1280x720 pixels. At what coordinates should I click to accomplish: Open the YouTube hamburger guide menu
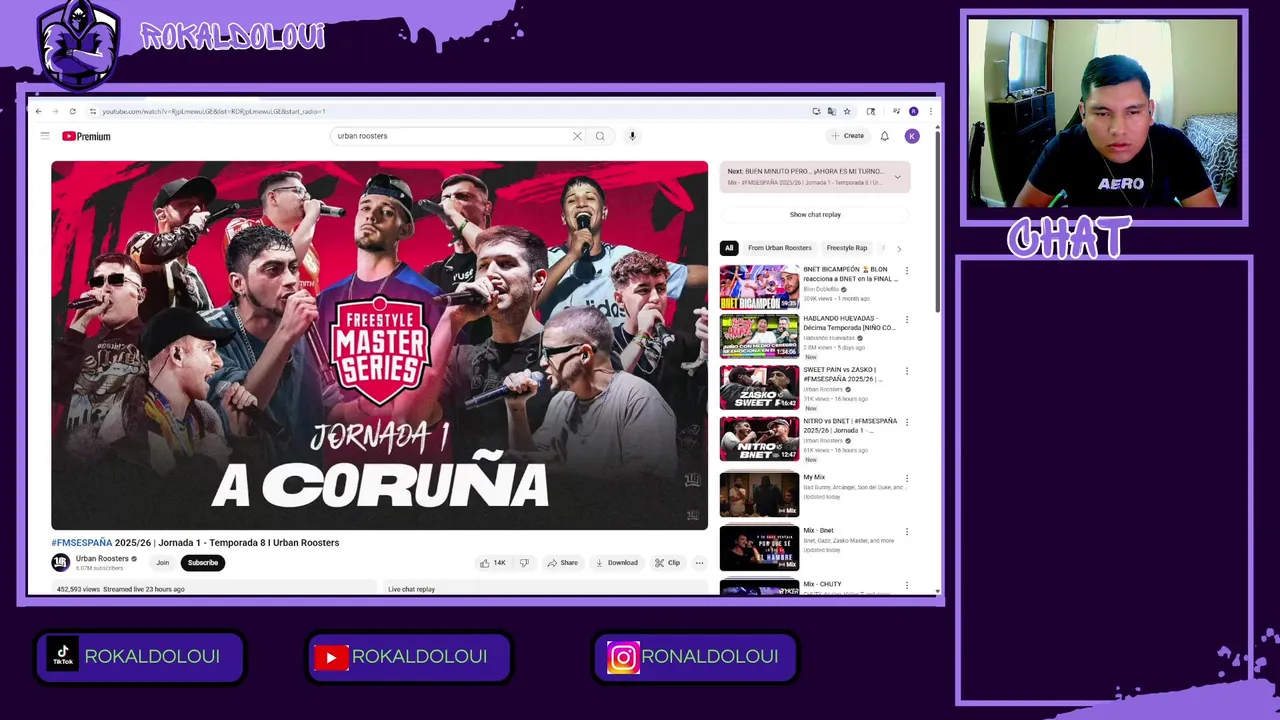click(x=45, y=136)
